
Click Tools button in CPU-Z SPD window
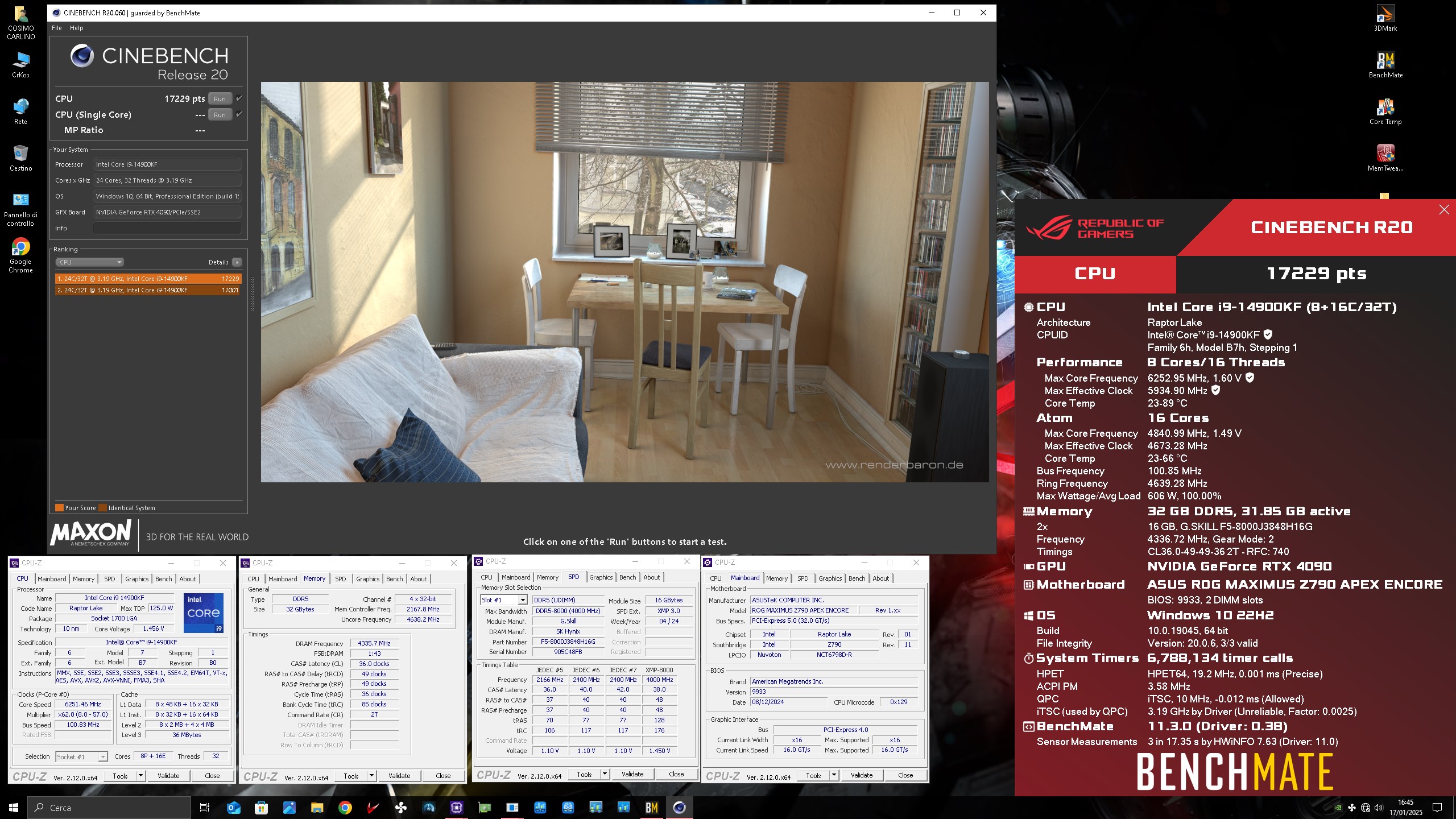click(584, 774)
